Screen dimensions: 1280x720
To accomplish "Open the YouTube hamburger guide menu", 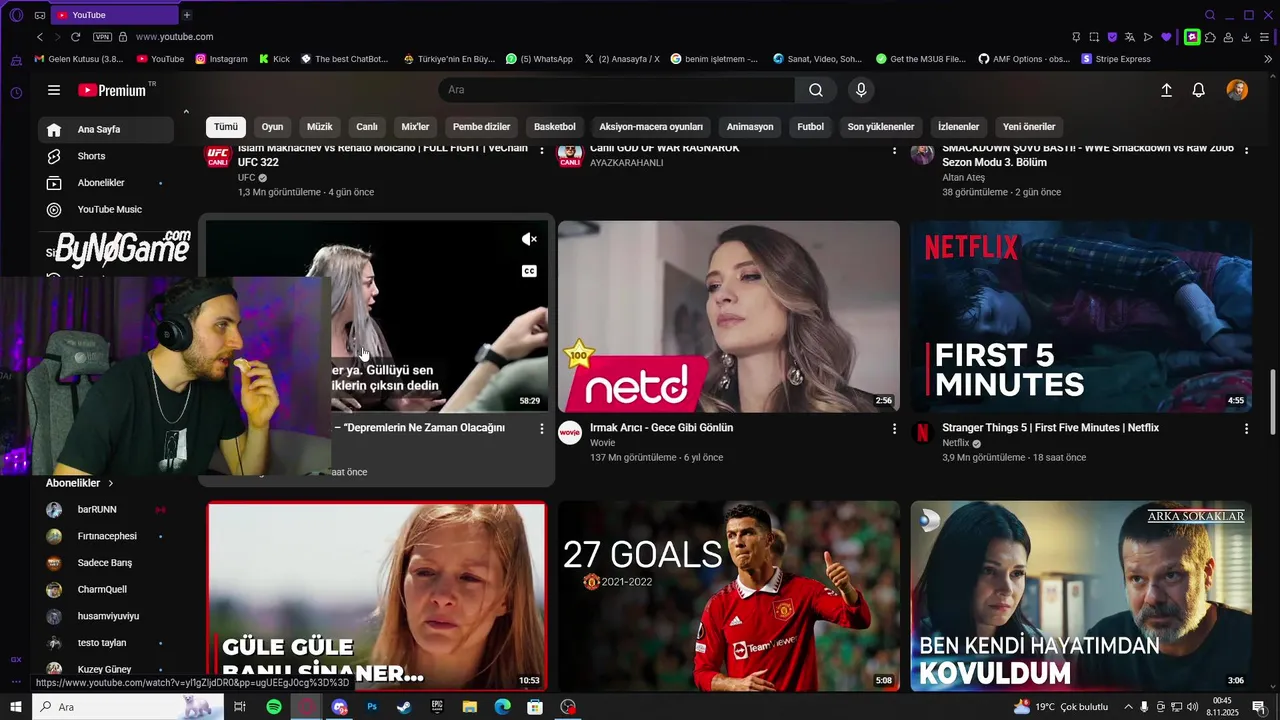I will [54, 90].
